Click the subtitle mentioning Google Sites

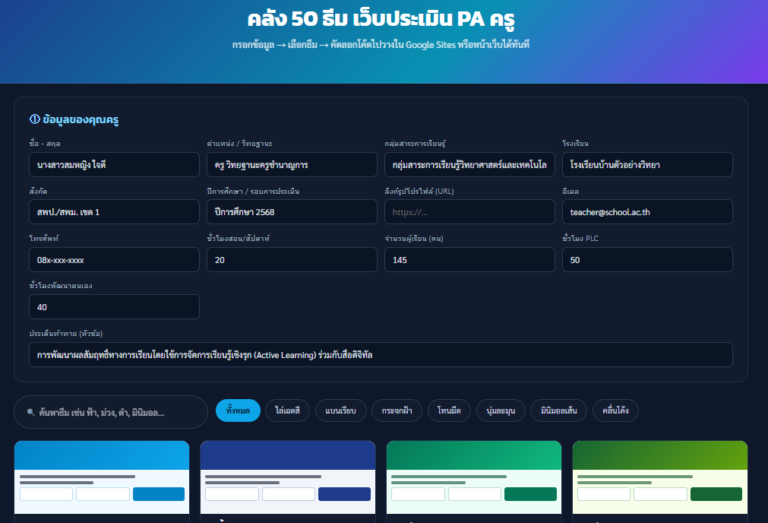[x=381, y=45]
